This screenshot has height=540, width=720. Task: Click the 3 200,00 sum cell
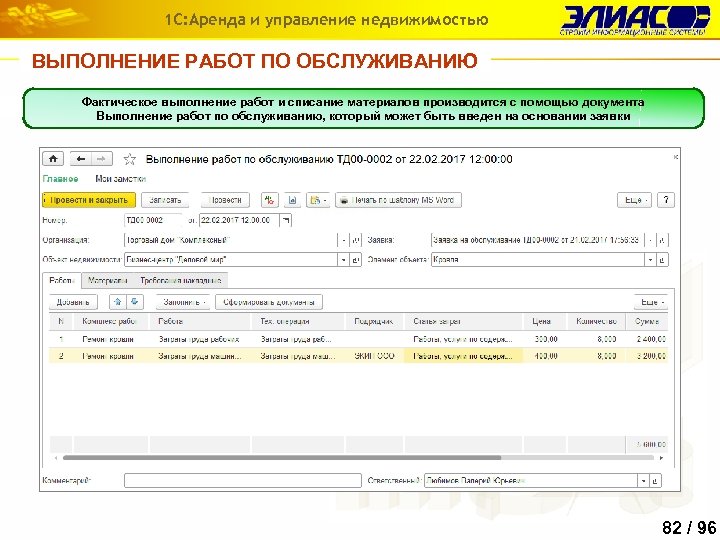(647, 356)
